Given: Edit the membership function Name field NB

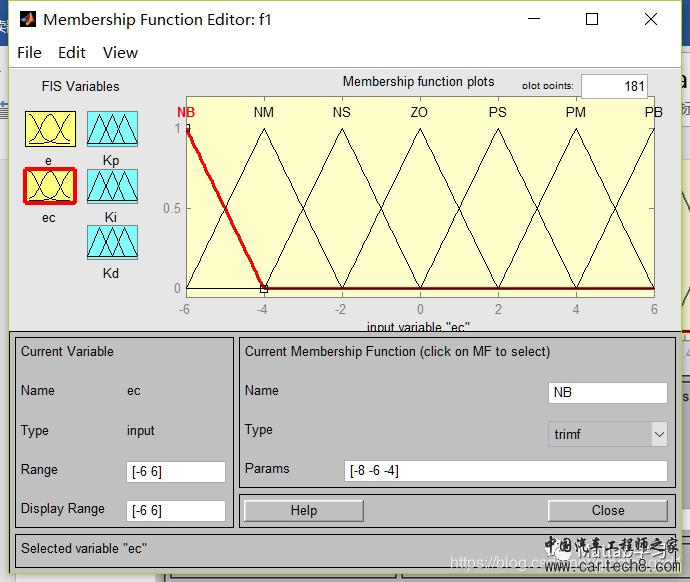Looking at the screenshot, I should (608, 392).
